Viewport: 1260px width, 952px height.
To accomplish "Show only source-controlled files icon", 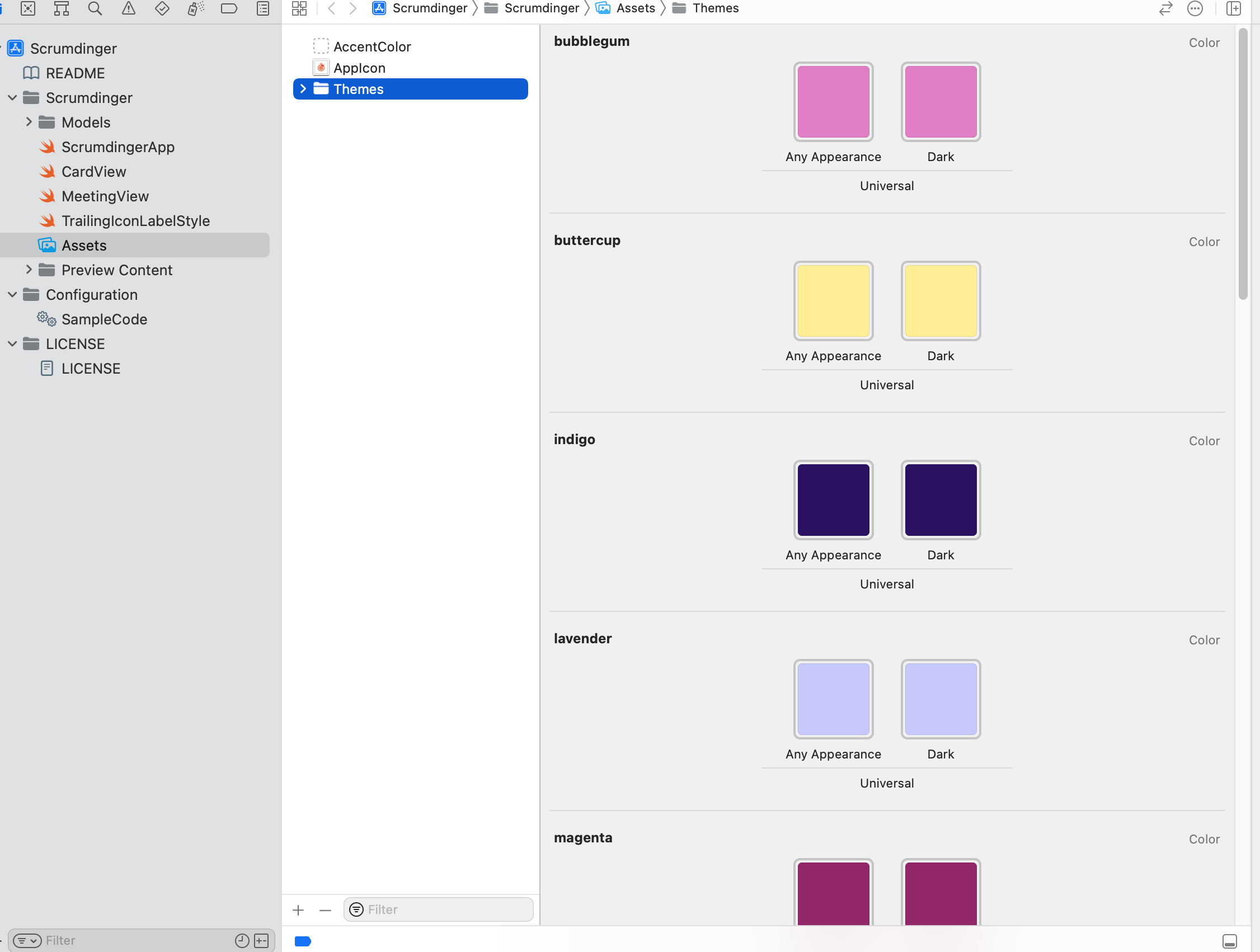I will coord(261,940).
